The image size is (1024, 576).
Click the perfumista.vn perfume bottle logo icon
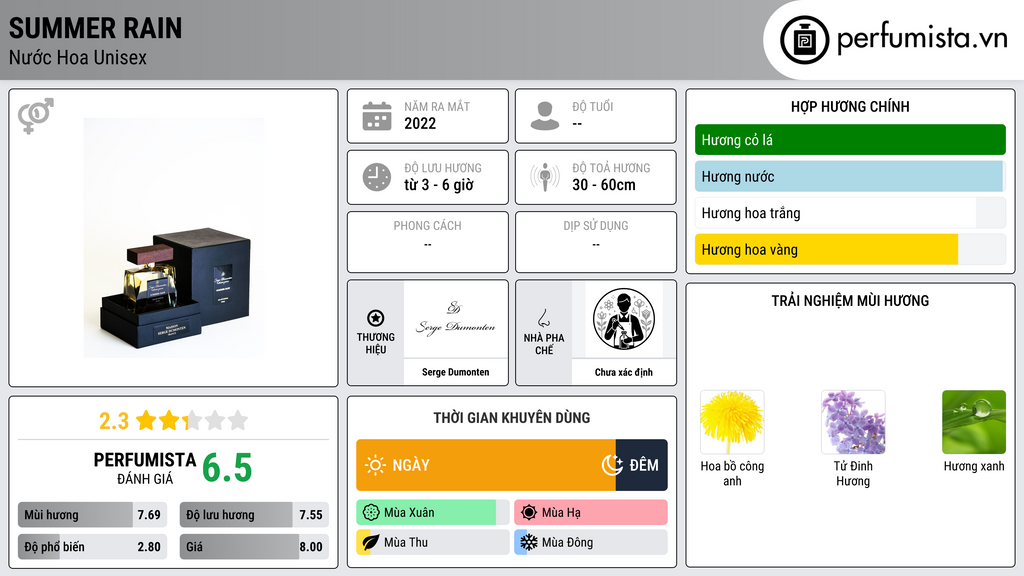[x=804, y=40]
